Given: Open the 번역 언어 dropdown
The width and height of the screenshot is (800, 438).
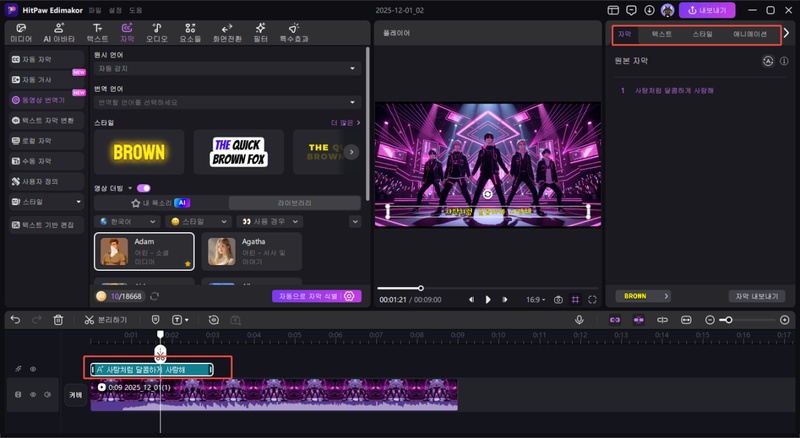Looking at the screenshot, I should (228, 102).
